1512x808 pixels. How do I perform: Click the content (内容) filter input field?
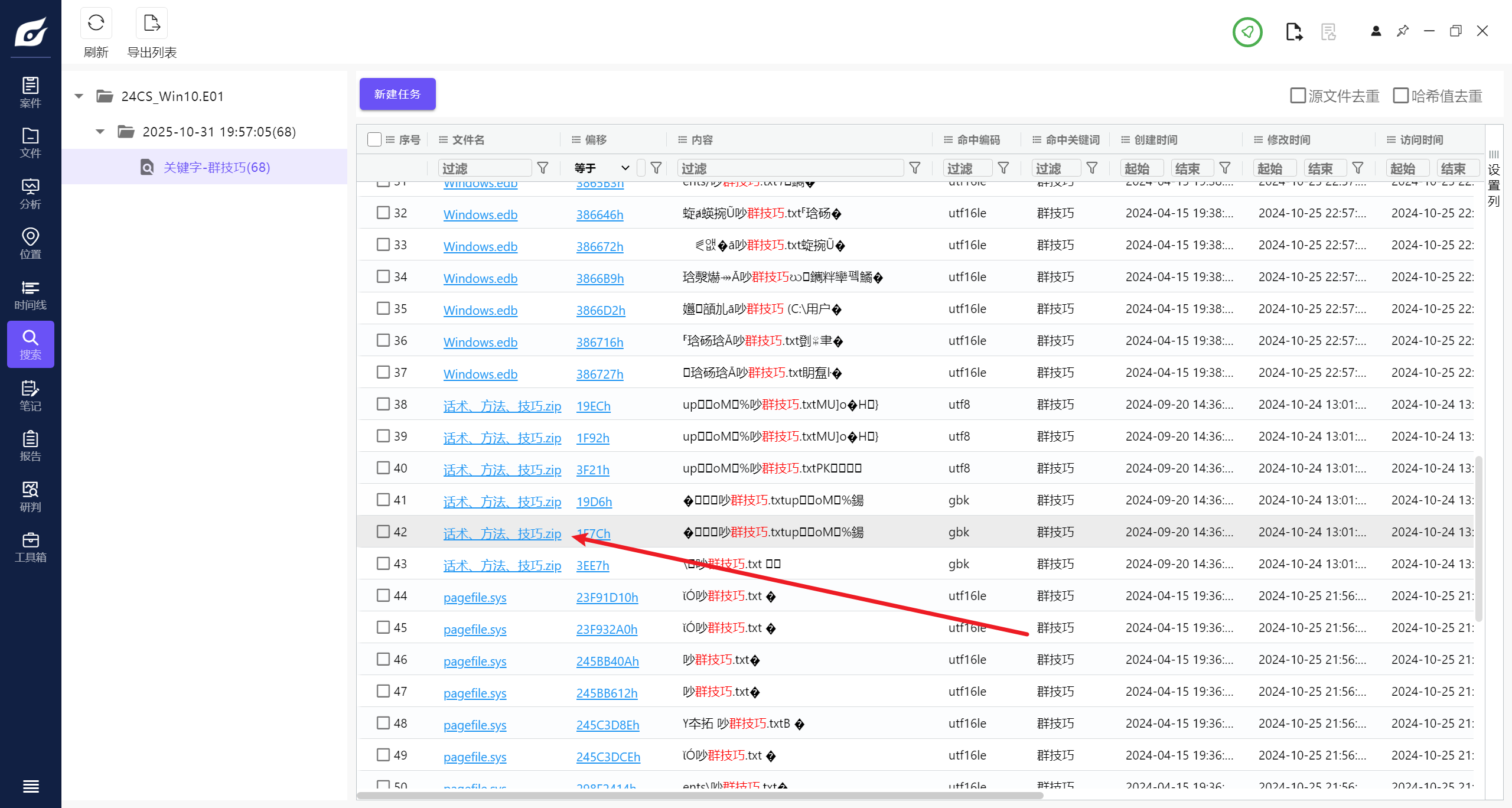click(x=790, y=168)
